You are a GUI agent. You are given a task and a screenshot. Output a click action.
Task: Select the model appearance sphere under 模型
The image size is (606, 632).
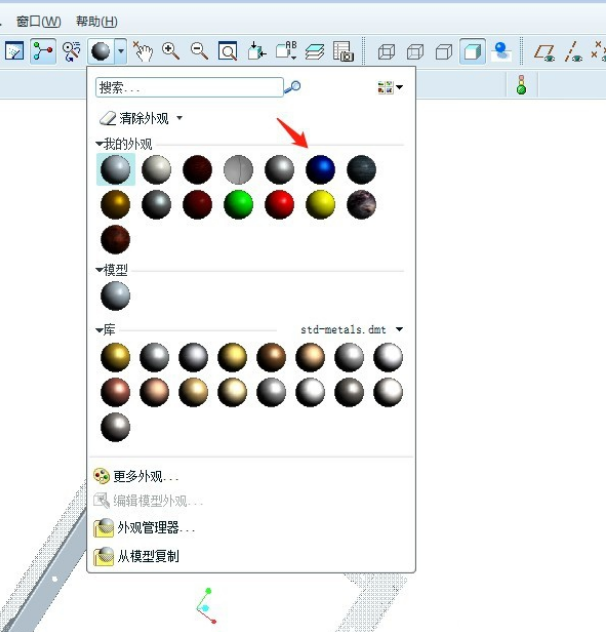tap(115, 296)
